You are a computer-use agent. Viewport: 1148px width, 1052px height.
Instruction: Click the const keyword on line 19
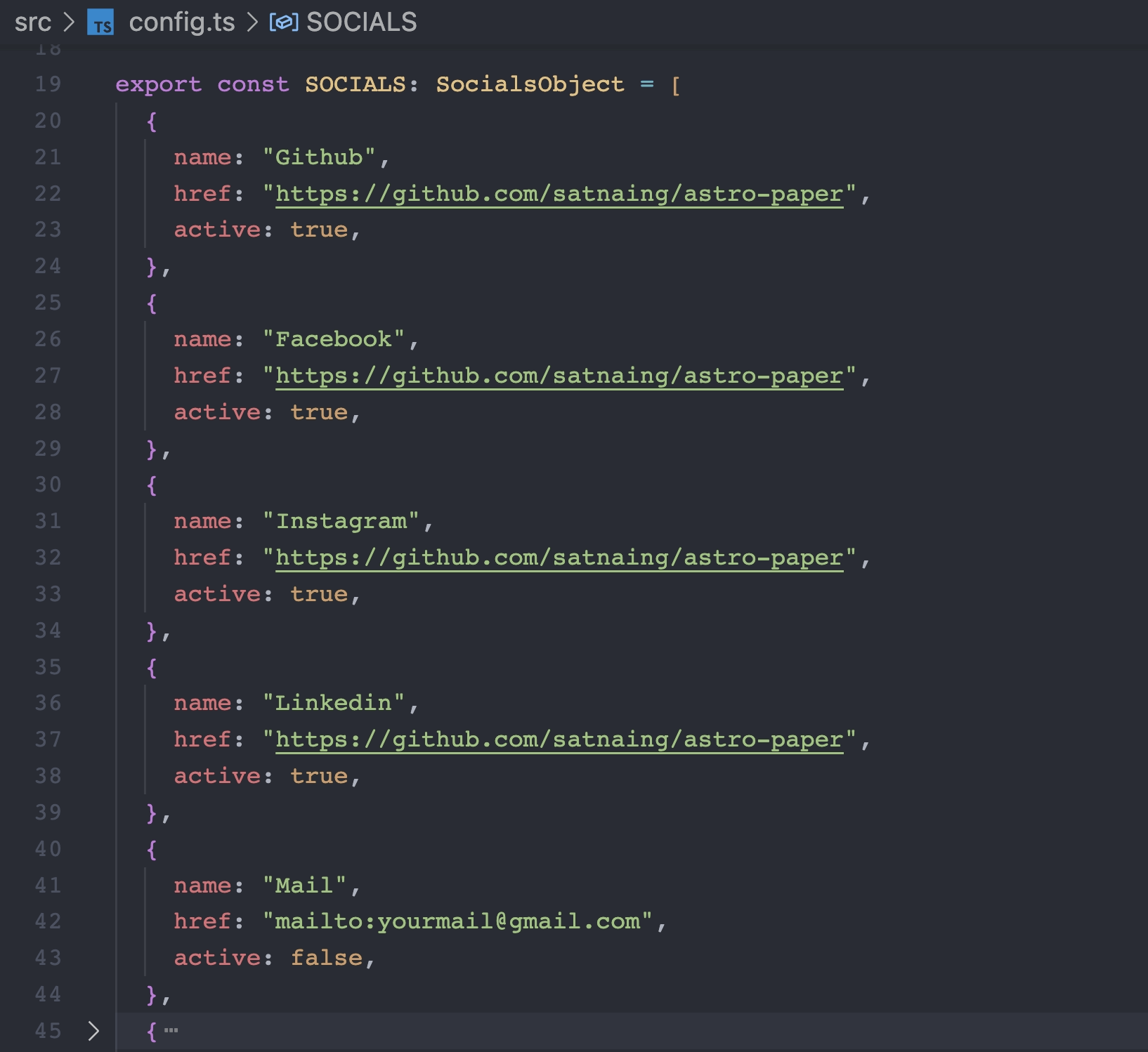point(253,84)
